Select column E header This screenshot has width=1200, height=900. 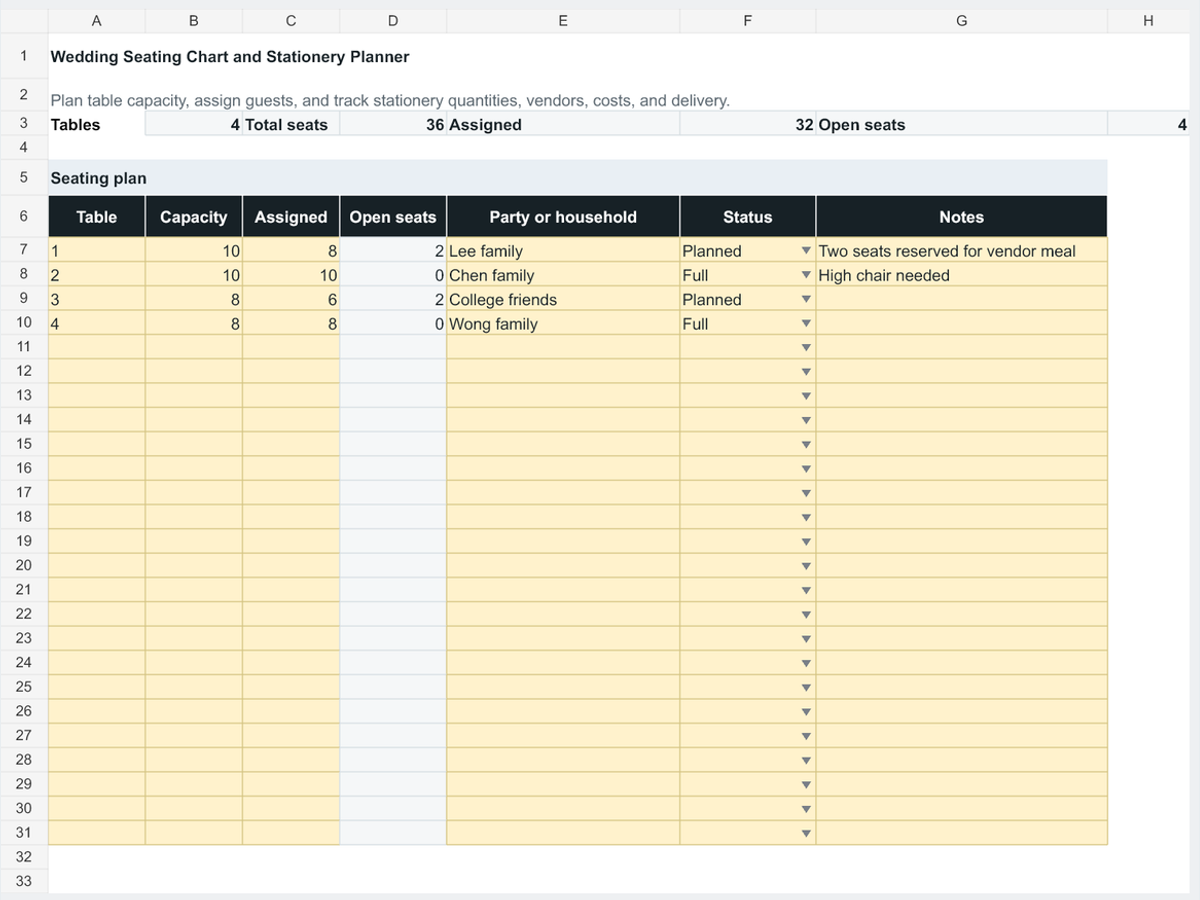pyautogui.click(x=563, y=20)
